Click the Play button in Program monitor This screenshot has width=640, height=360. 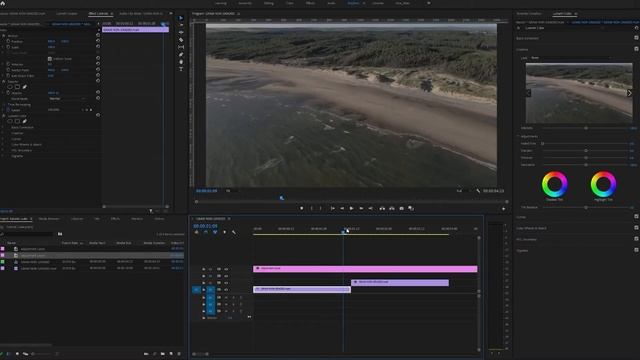coord(351,209)
